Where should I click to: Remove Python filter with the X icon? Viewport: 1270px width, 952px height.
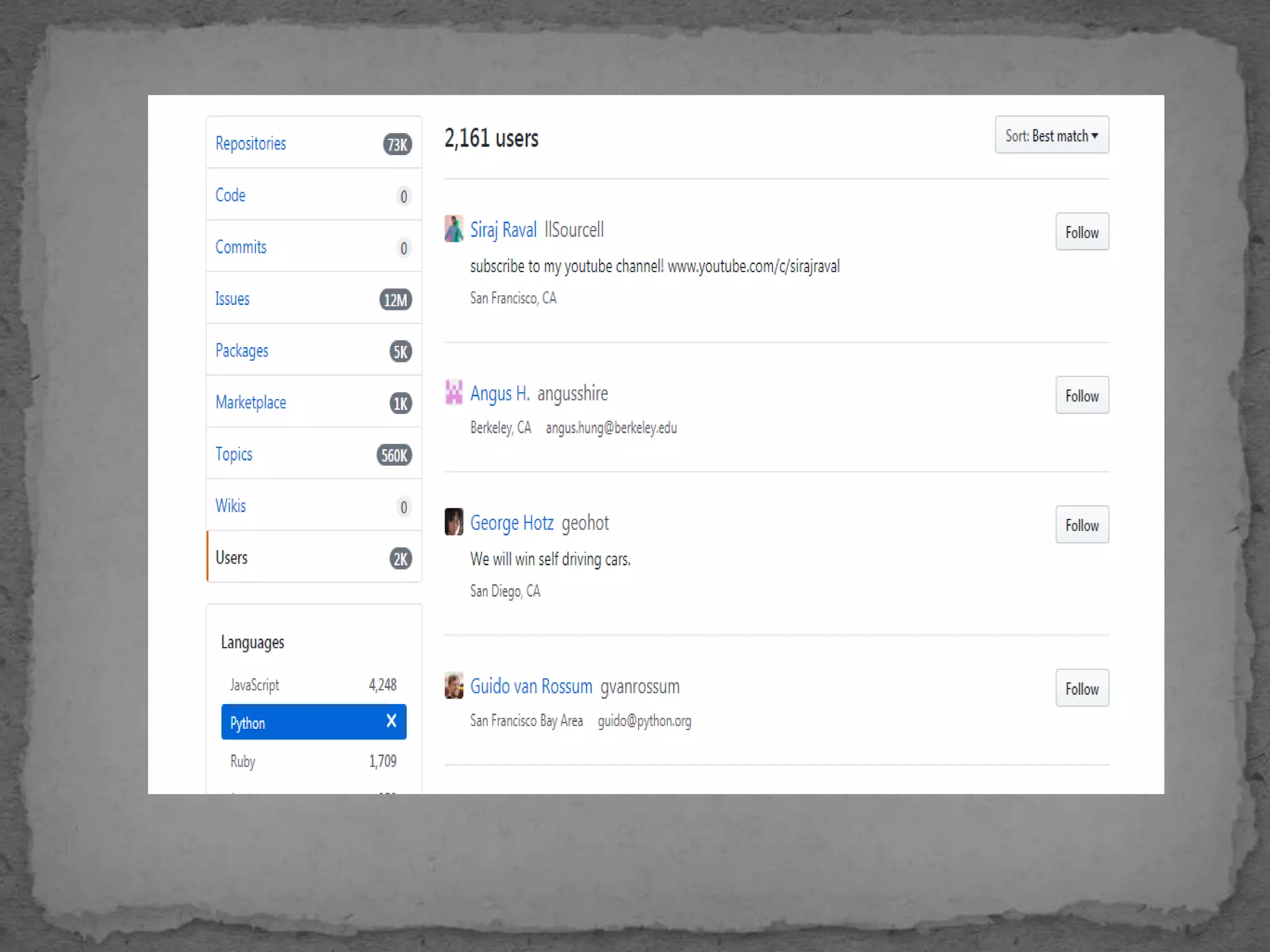click(x=391, y=721)
